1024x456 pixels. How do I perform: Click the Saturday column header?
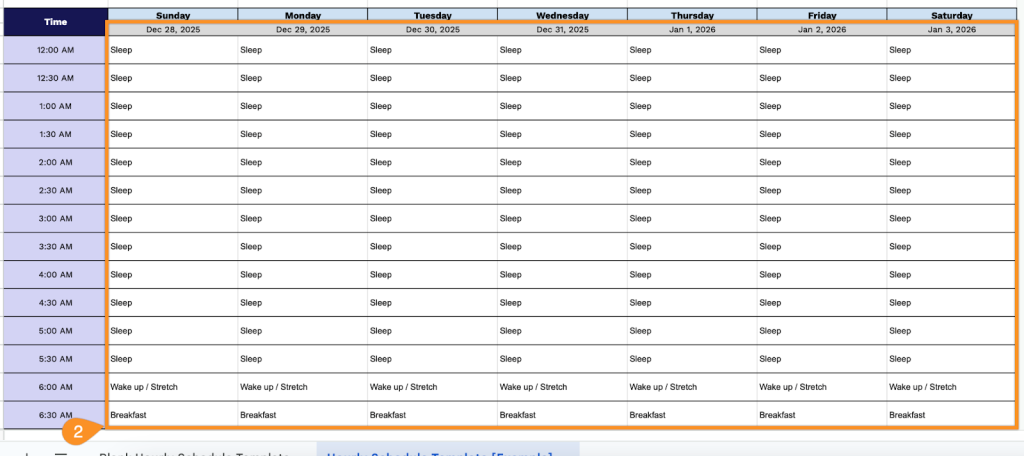(x=950, y=15)
